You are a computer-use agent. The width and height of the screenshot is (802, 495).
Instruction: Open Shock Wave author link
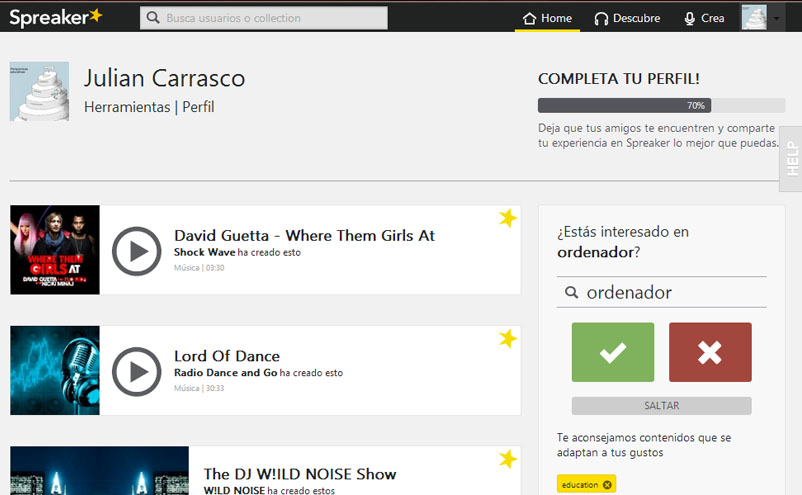[x=205, y=252]
